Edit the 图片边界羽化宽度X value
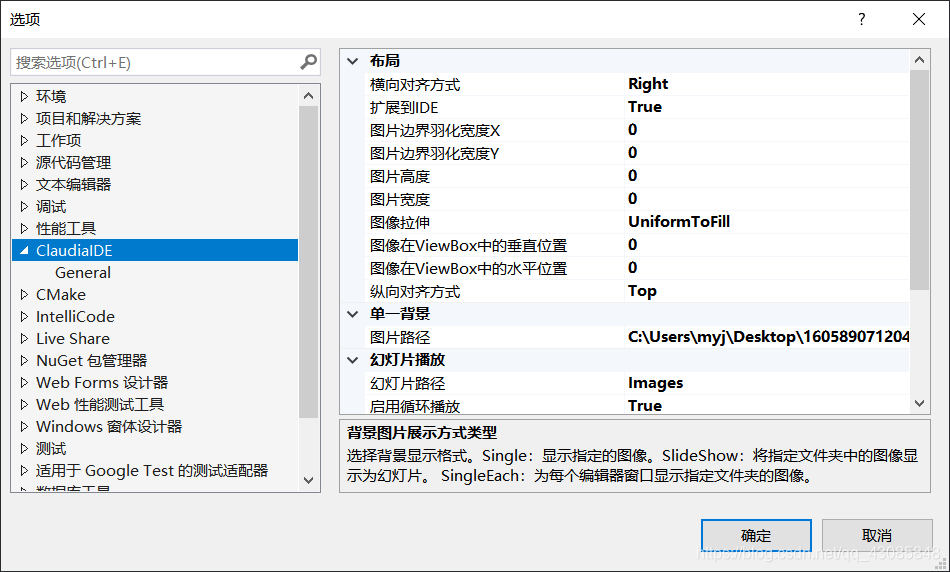Image resolution: width=950 pixels, height=572 pixels. tap(766, 130)
